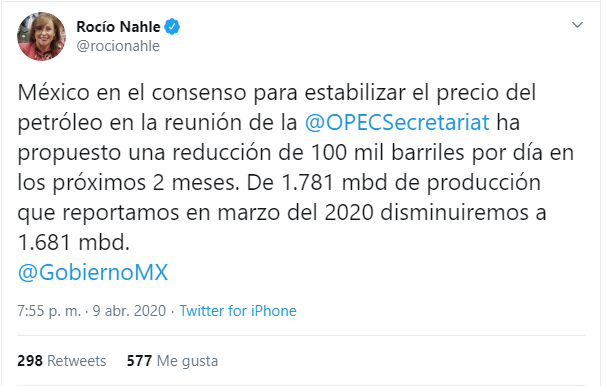Click the blue verified badge beside Rocío Nahle

172,27
